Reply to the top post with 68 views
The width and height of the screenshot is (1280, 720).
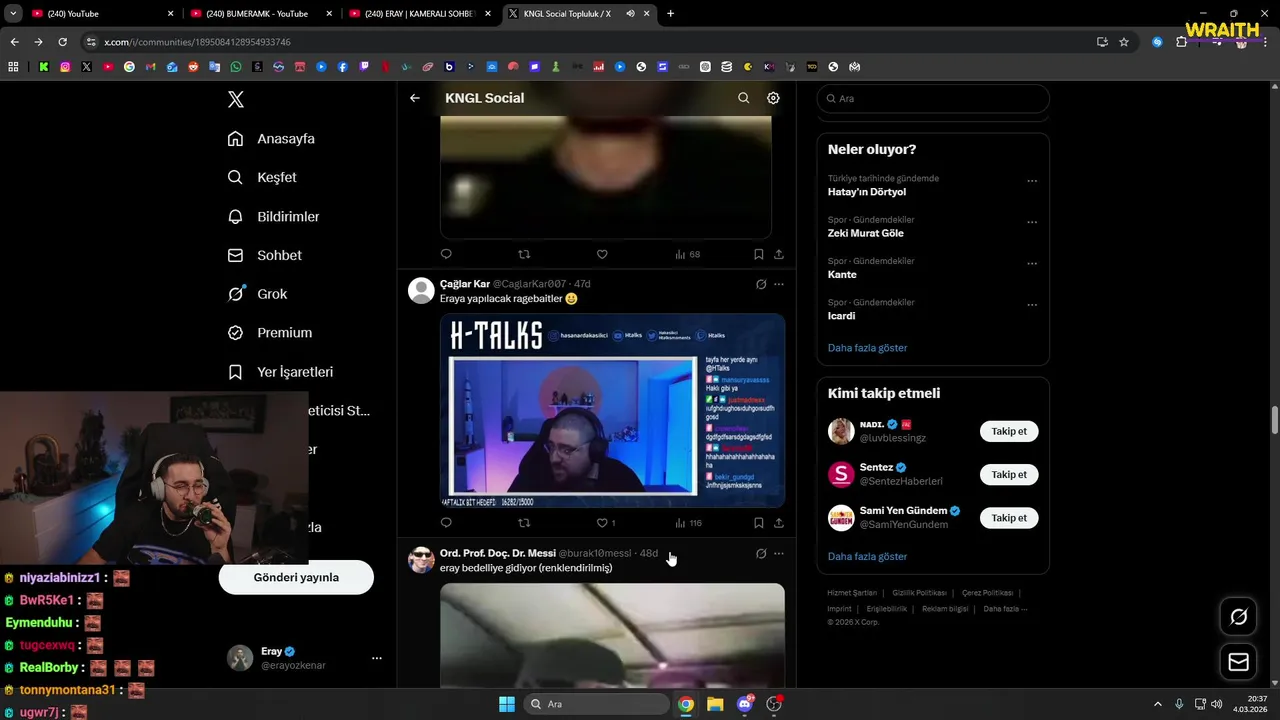446,254
